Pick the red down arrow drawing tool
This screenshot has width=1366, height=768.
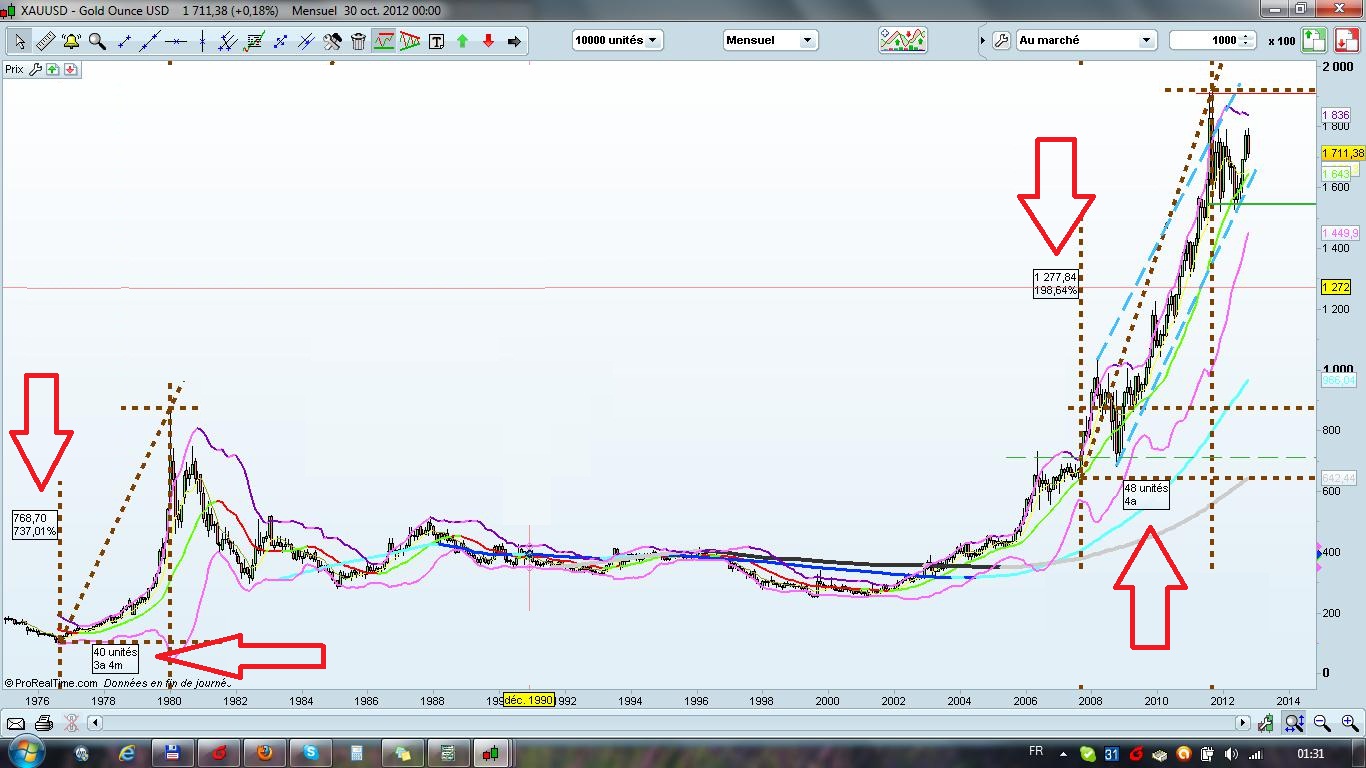[488, 41]
